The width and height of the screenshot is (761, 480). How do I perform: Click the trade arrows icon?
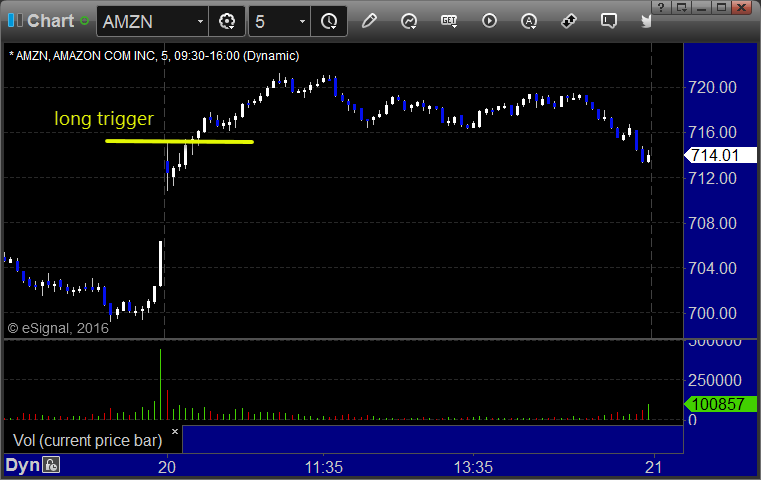click(569, 21)
